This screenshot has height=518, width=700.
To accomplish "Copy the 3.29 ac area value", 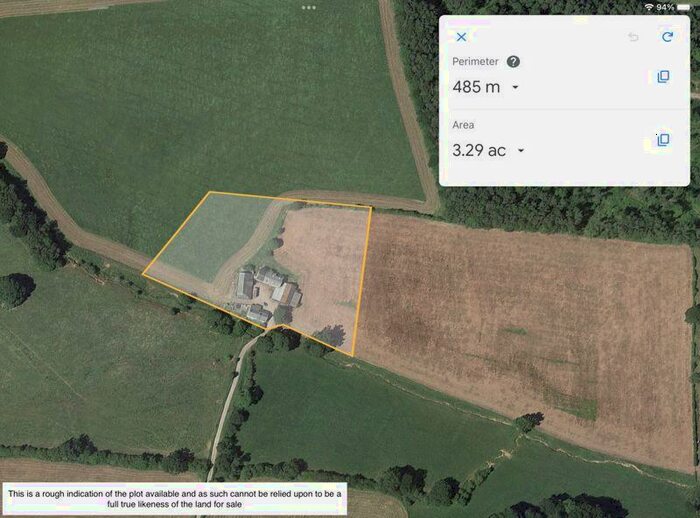I will (663, 140).
